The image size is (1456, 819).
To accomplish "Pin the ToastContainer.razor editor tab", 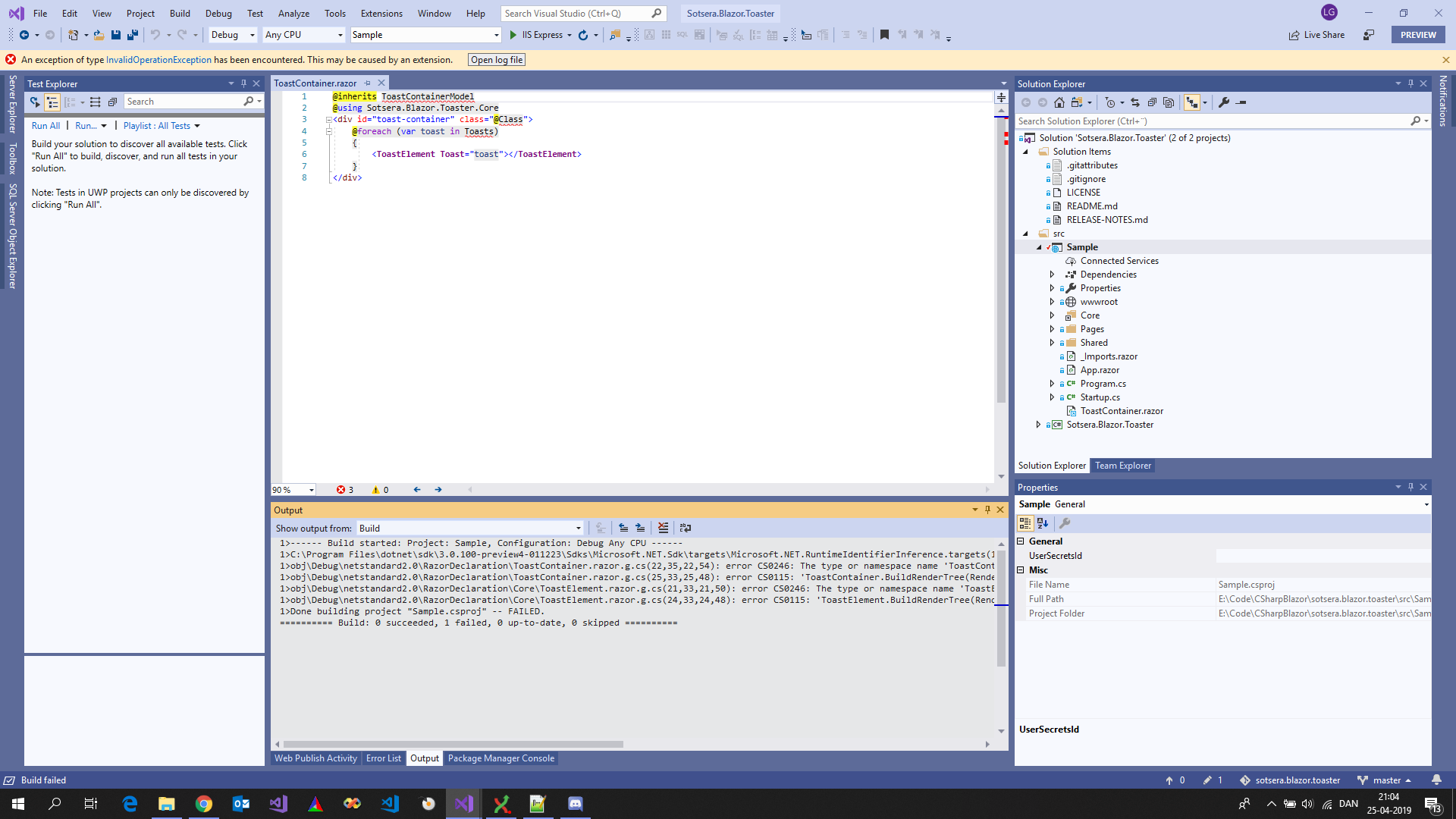I will (368, 83).
